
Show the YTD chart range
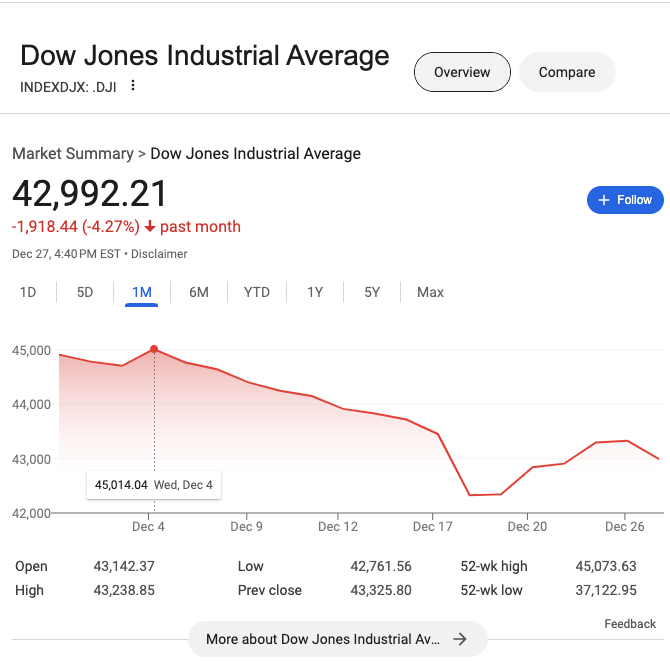click(257, 292)
